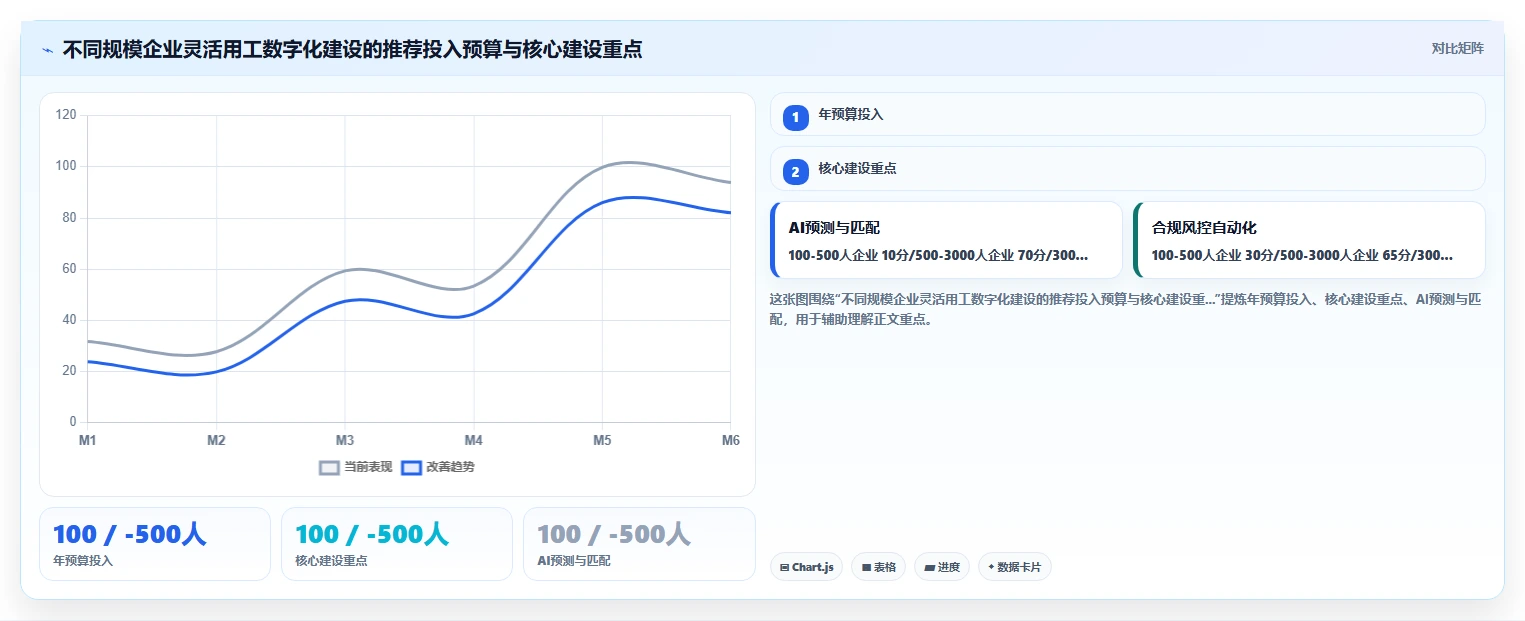Click the 120 y-axis value
The image size is (1525, 621).
point(66,115)
